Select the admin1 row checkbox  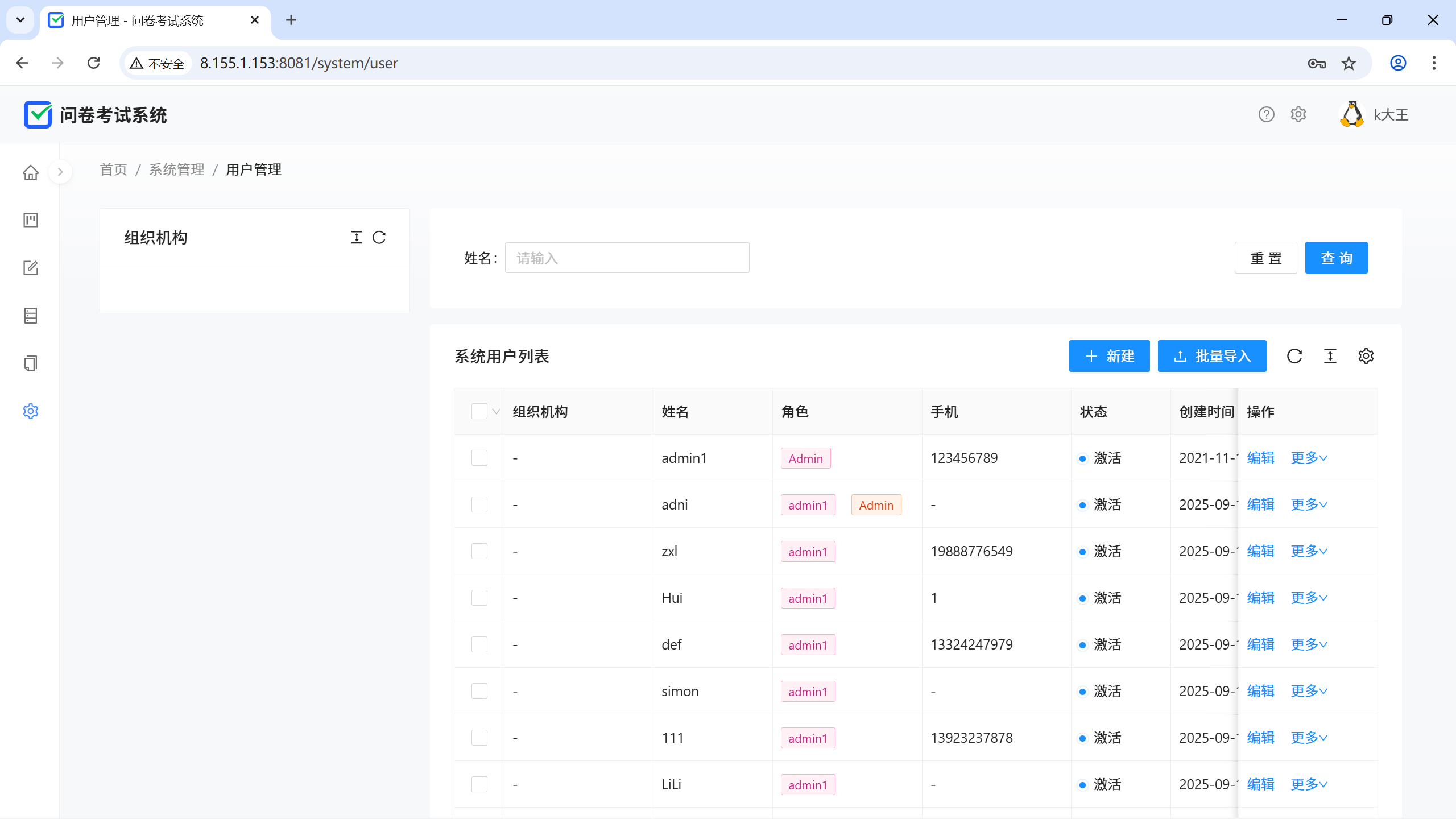[x=479, y=458]
